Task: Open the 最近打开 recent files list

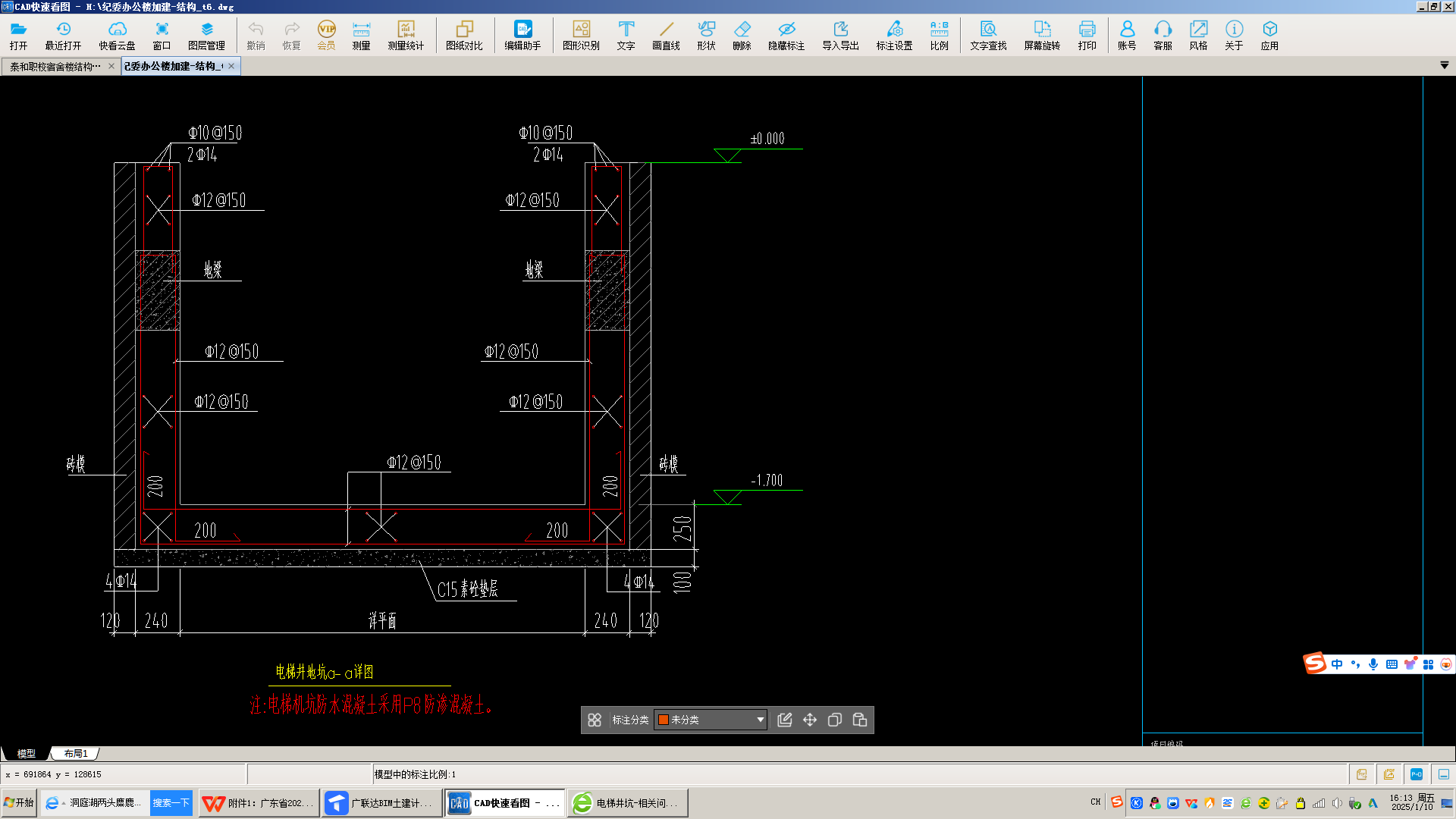Action: [63, 35]
